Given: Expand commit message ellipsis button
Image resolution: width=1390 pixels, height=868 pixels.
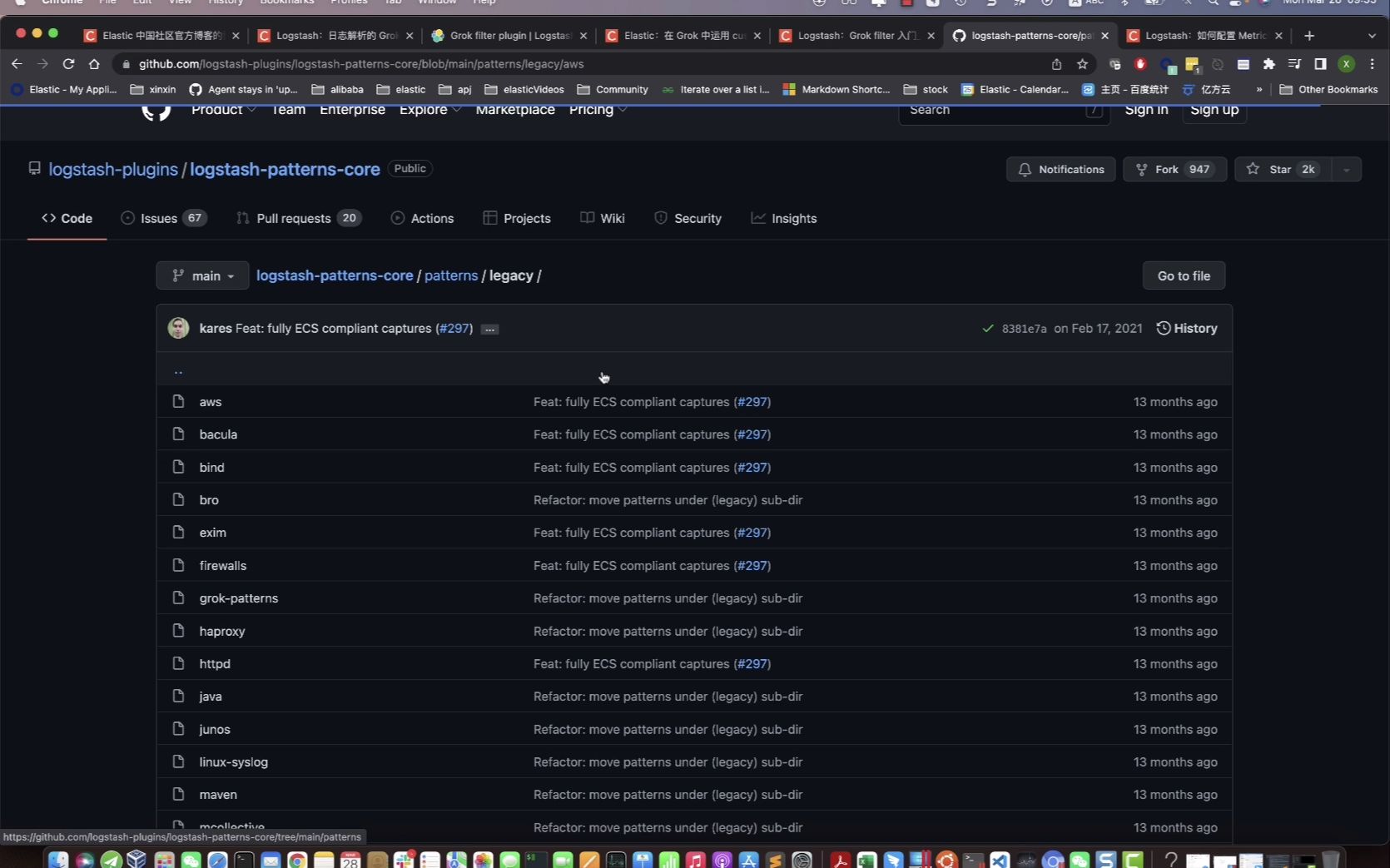Looking at the screenshot, I should [x=490, y=330].
